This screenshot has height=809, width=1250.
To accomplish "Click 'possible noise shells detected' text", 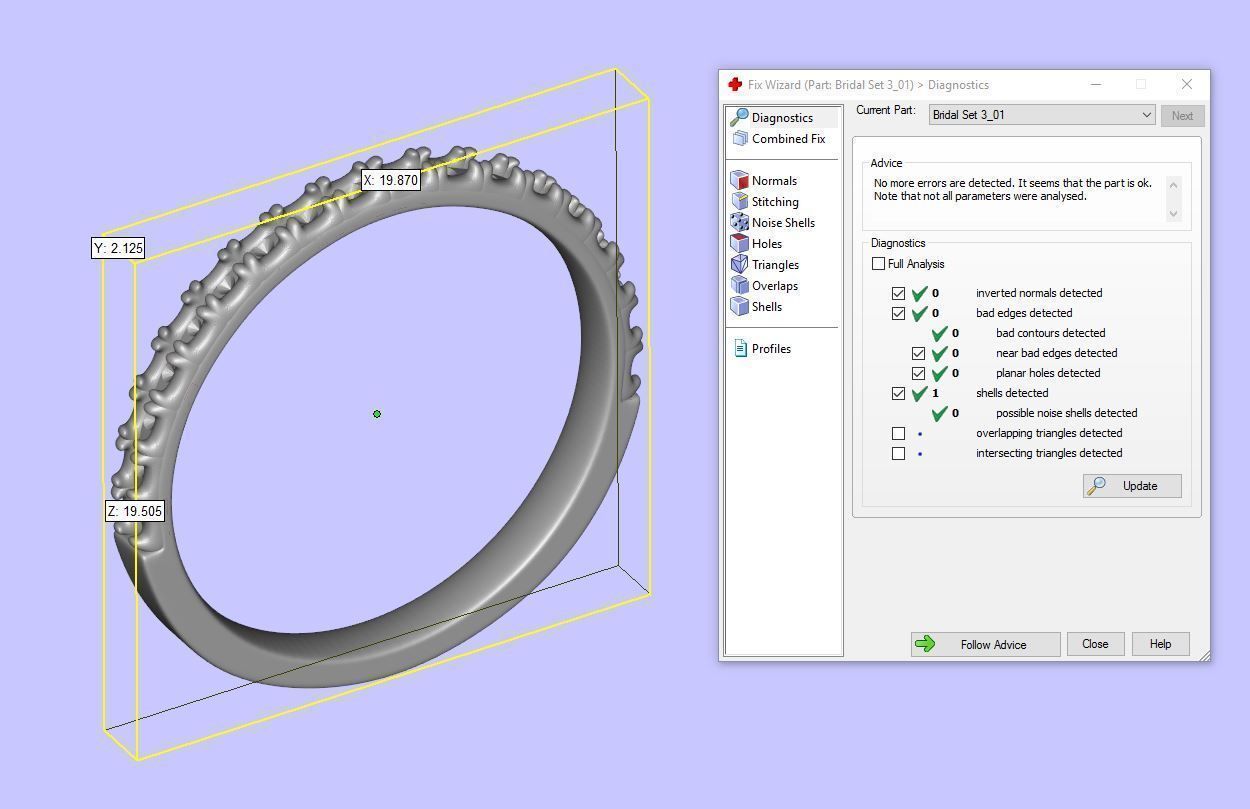I will tap(1066, 413).
